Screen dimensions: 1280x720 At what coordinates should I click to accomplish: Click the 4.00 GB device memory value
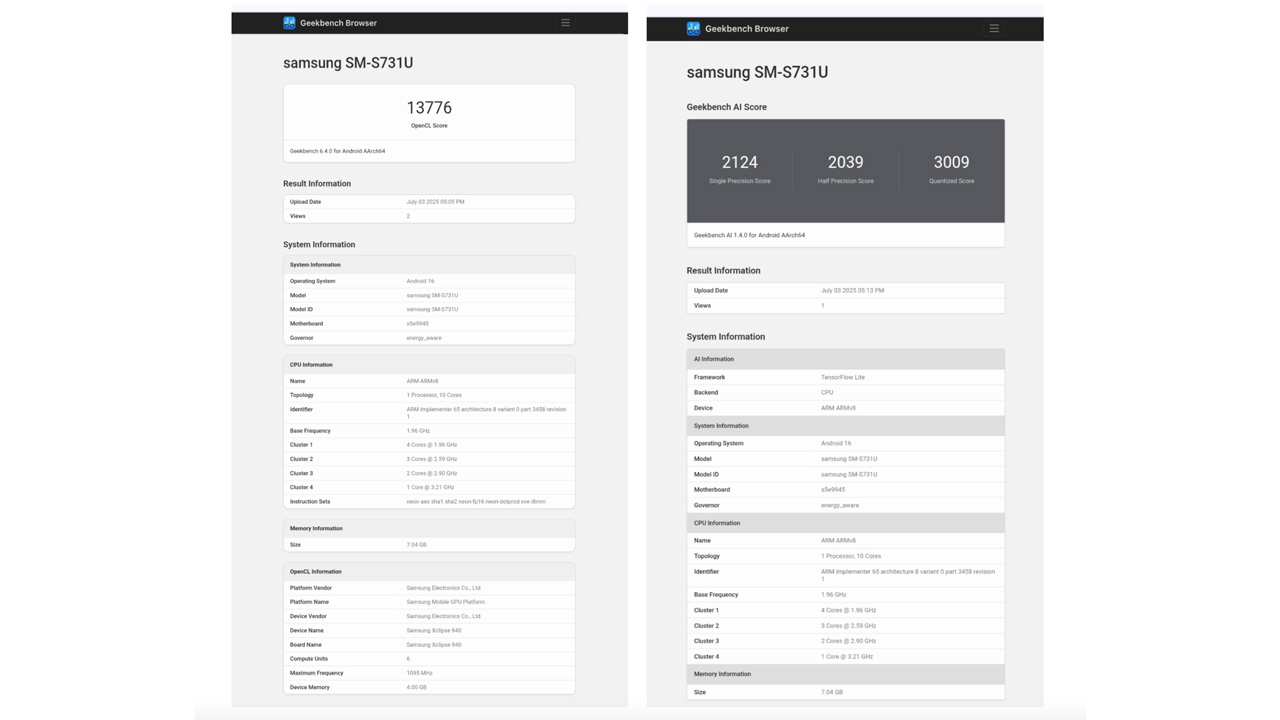[416, 687]
